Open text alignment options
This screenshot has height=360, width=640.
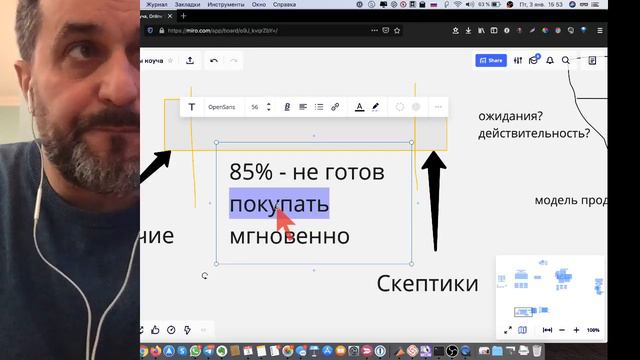[x=303, y=107]
